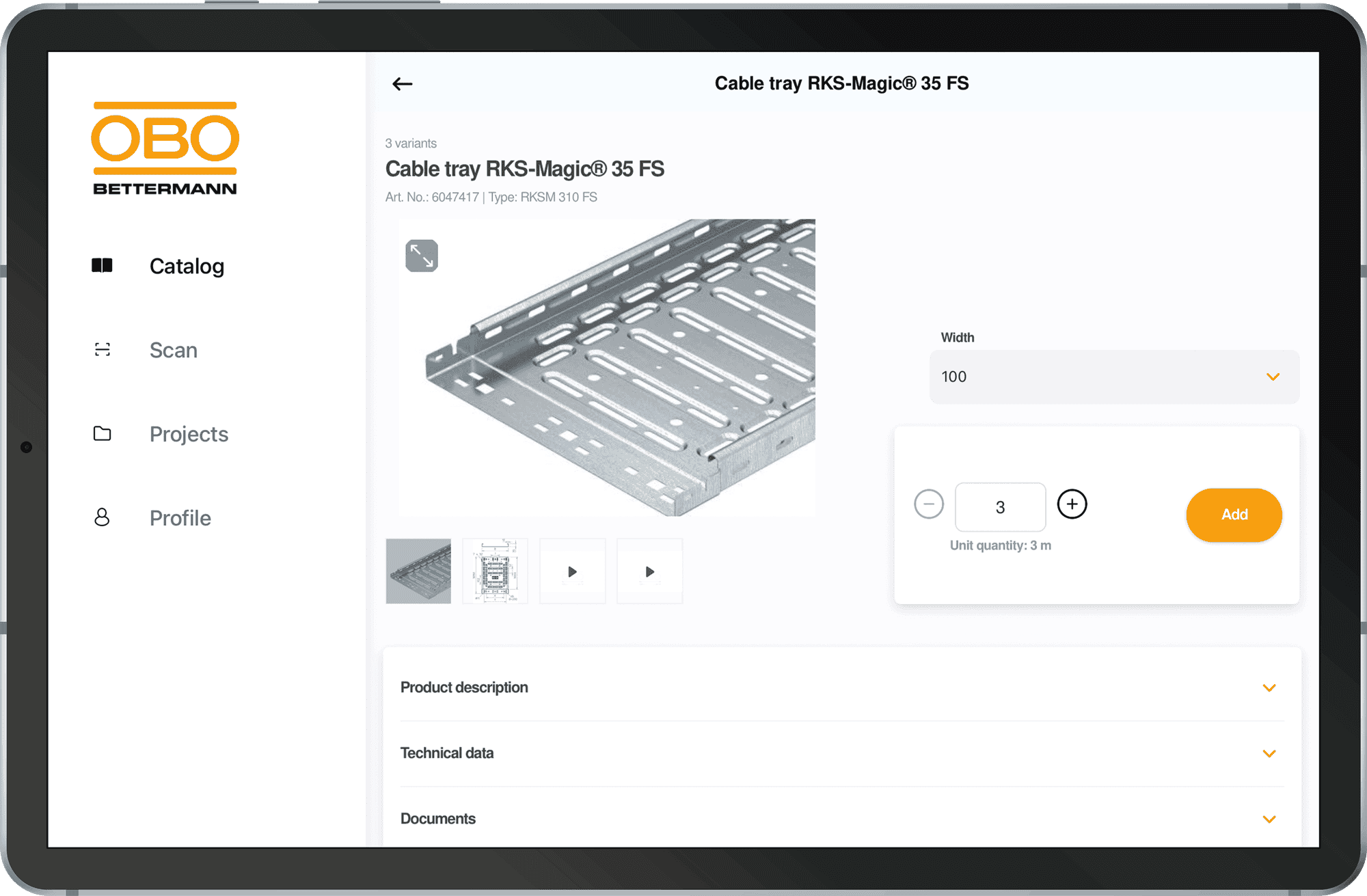Image resolution: width=1367 pixels, height=896 pixels.
Task: Expand the Documents section
Action: (x=842, y=819)
